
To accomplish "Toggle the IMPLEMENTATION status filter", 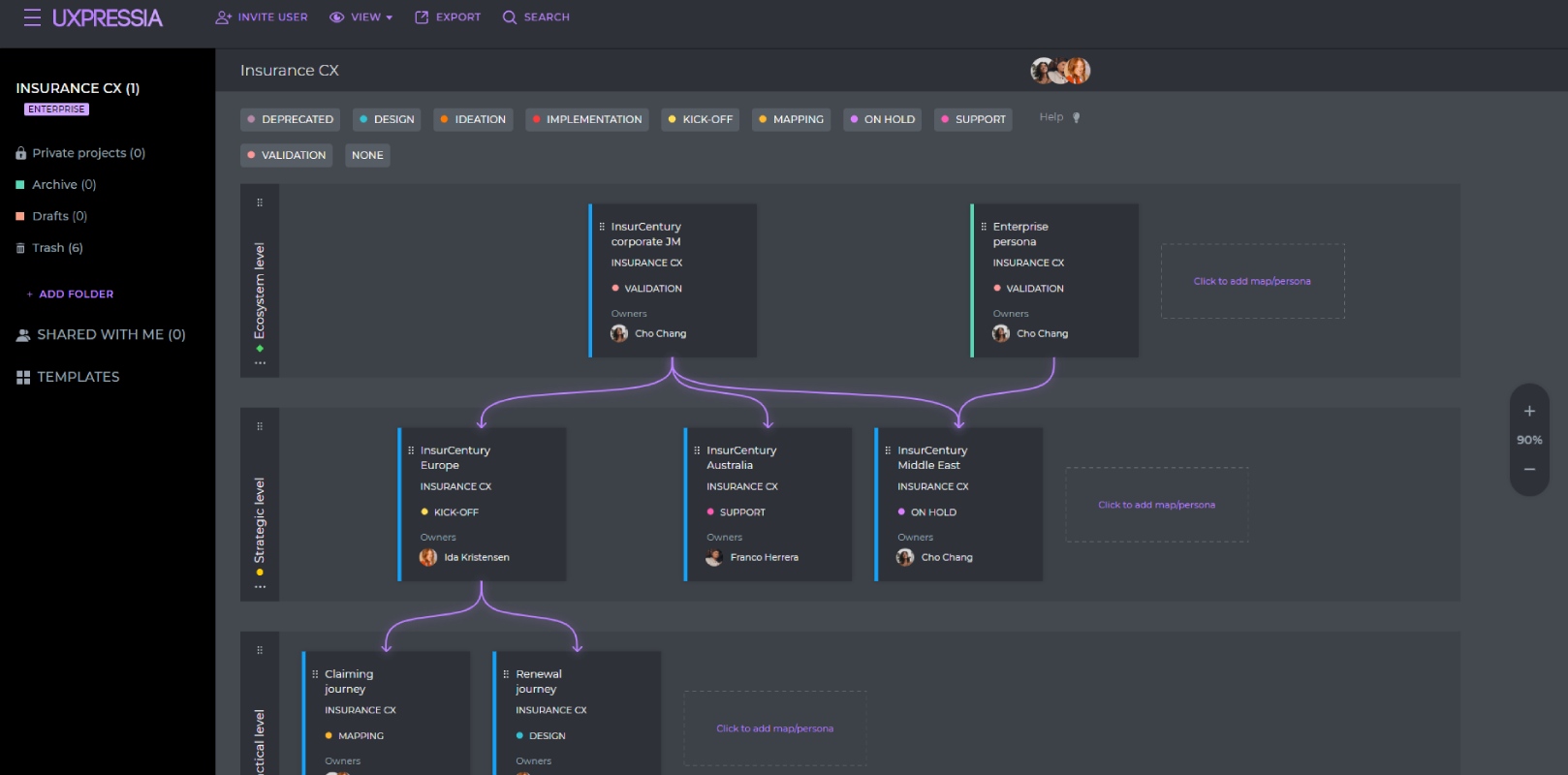I will pyautogui.click(x=586, y=119).
